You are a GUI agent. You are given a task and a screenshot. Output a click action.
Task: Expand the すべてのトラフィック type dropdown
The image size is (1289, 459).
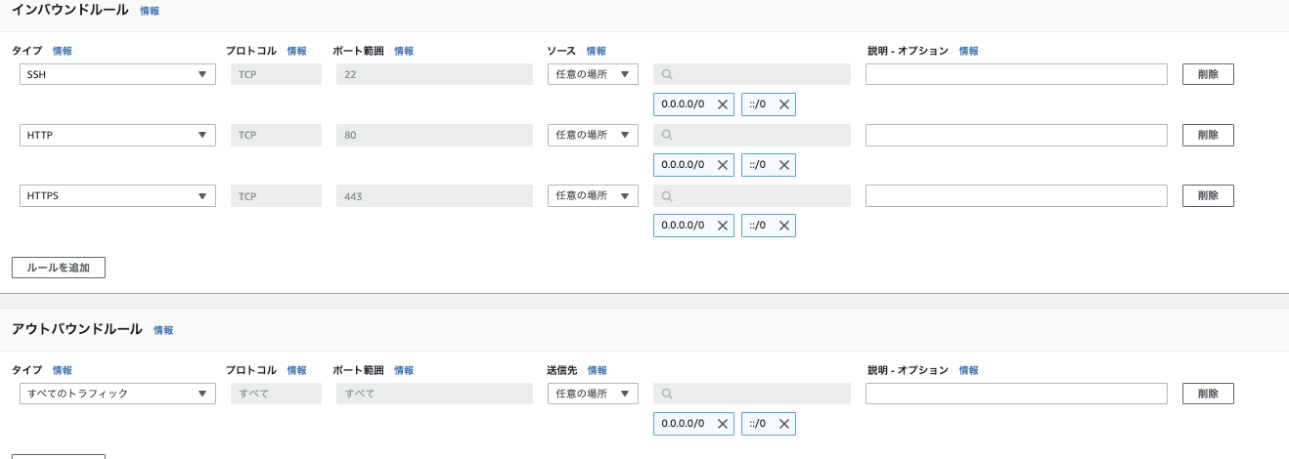pyautogui.click(x=118, y=394)
